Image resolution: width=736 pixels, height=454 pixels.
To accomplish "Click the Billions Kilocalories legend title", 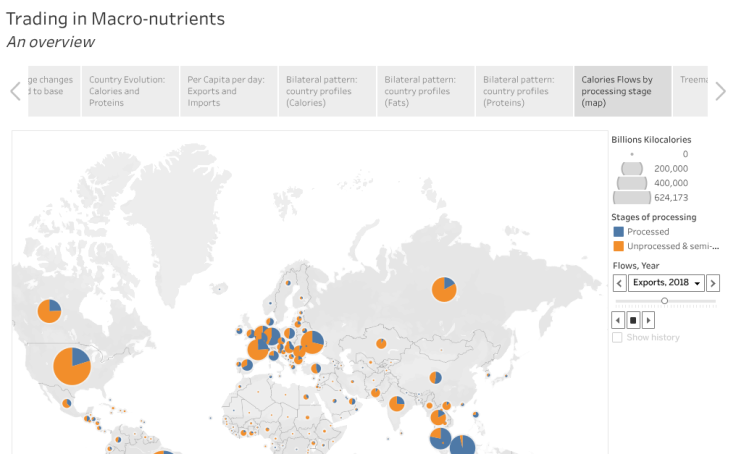I will pos(651,140).
